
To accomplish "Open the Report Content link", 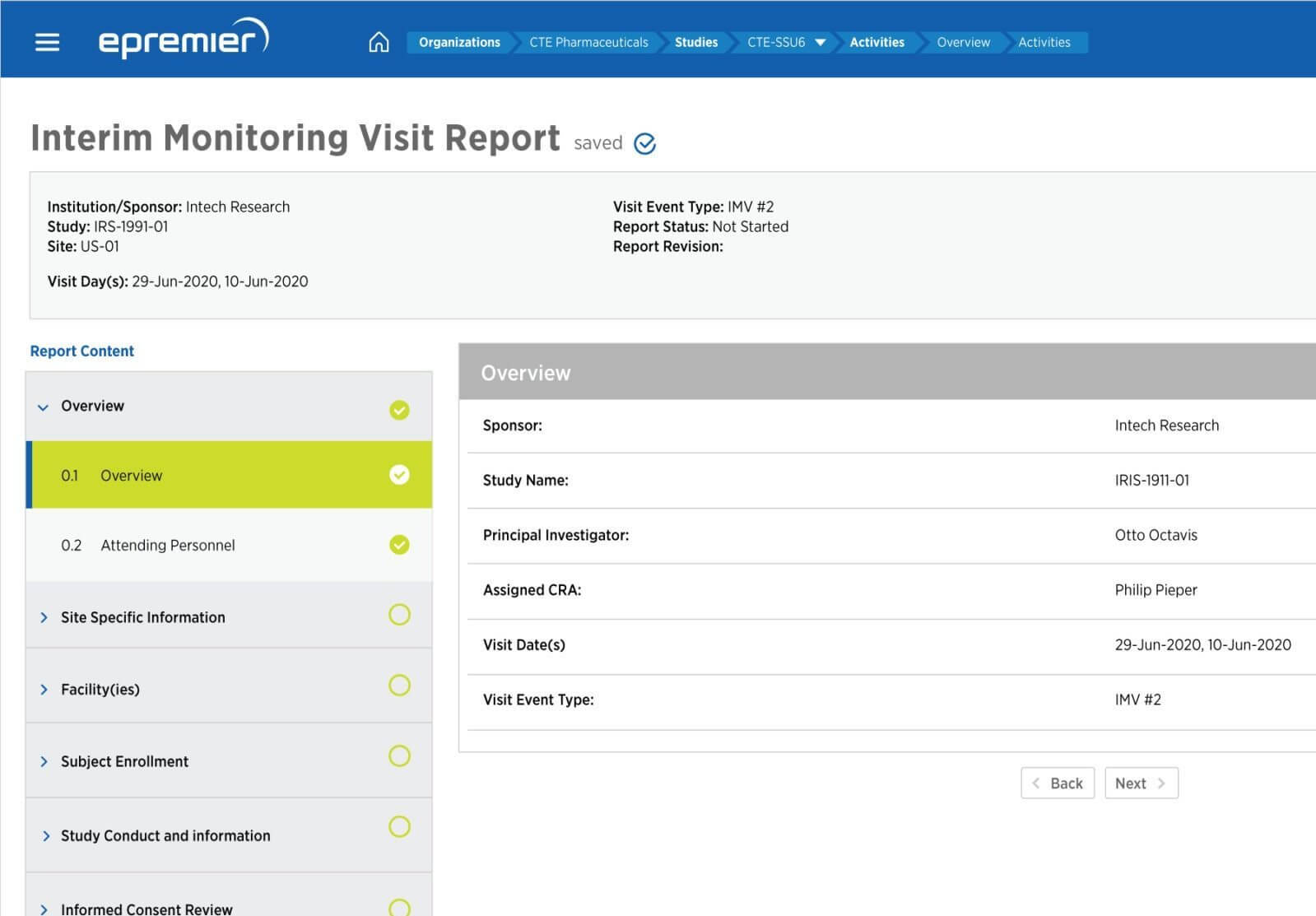I will click(81, 351).
